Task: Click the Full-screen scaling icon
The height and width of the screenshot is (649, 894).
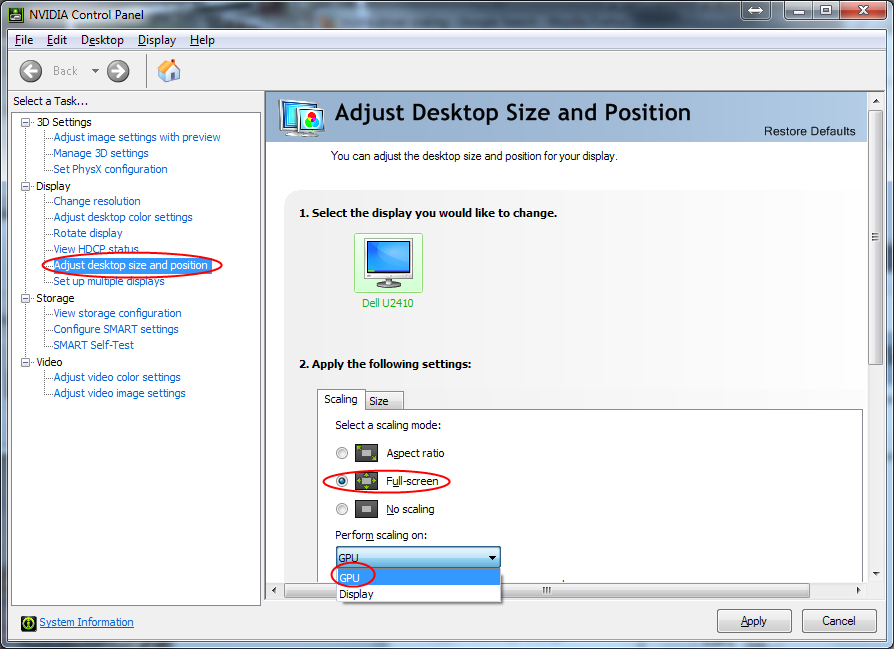Action: [x=366, y=481]
